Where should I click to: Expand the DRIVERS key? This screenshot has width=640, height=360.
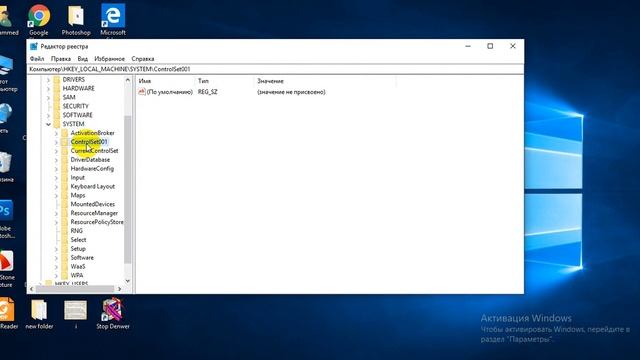point(48,80)
